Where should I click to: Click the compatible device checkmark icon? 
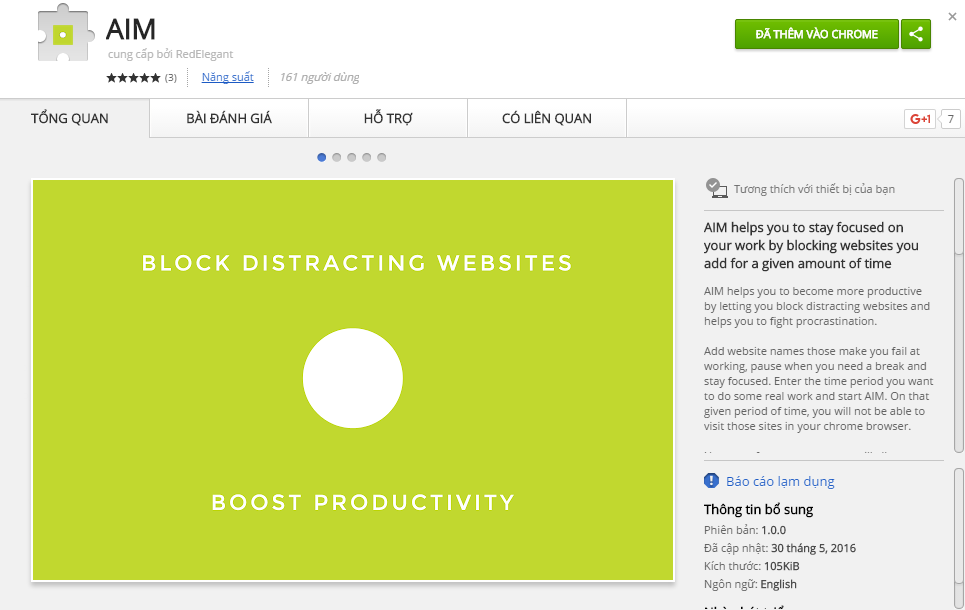(x=716, y=188)
